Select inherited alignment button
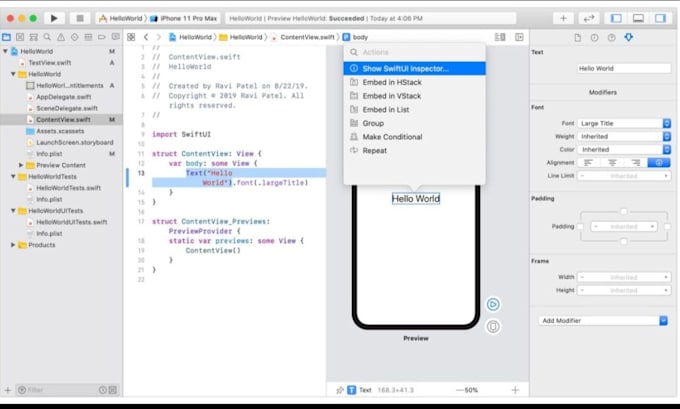The width and height of the screenshot is (680, 409). point(659,163)
